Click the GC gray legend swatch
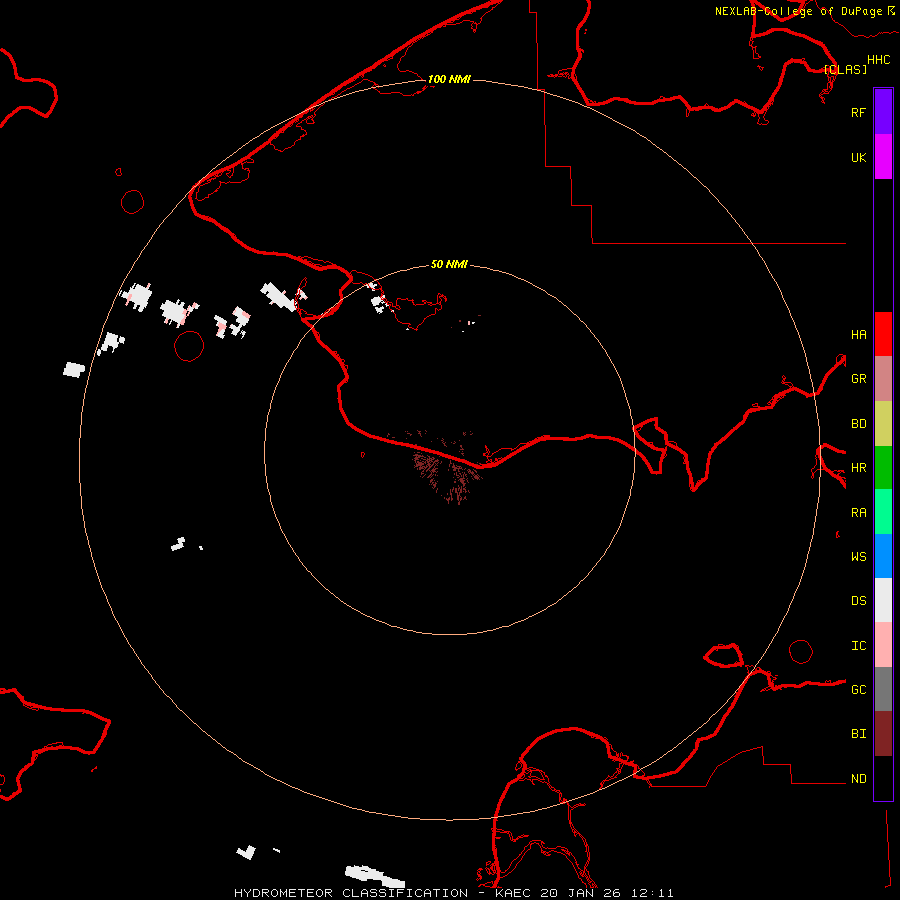This screenshot has width=900, height=900. pos(883,689)
